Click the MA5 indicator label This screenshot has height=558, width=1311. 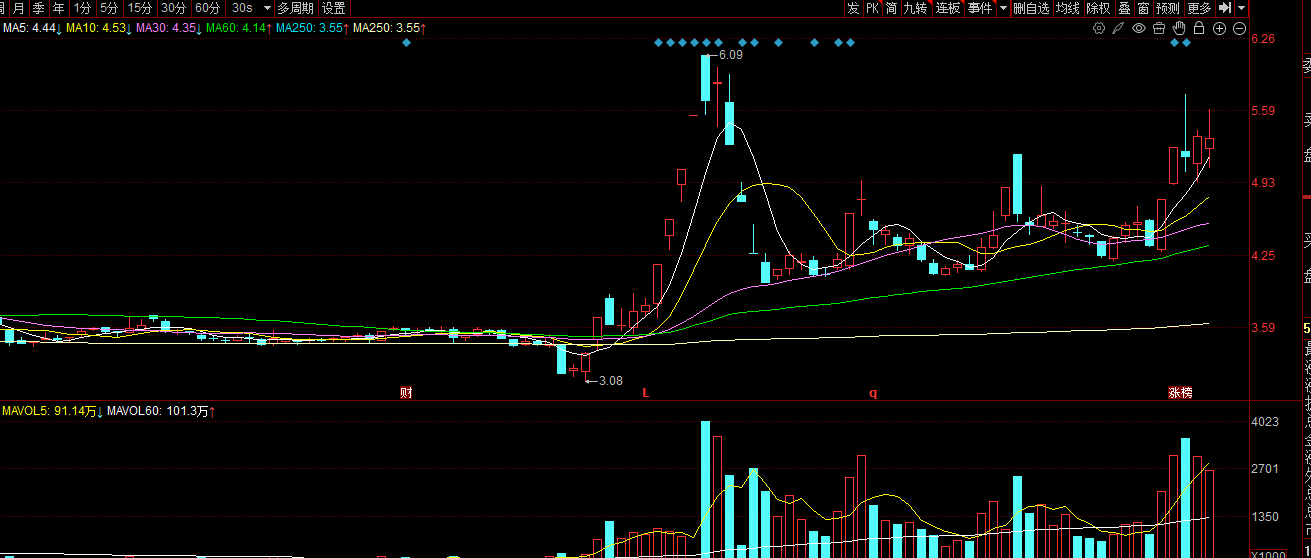tap(32, 28)
